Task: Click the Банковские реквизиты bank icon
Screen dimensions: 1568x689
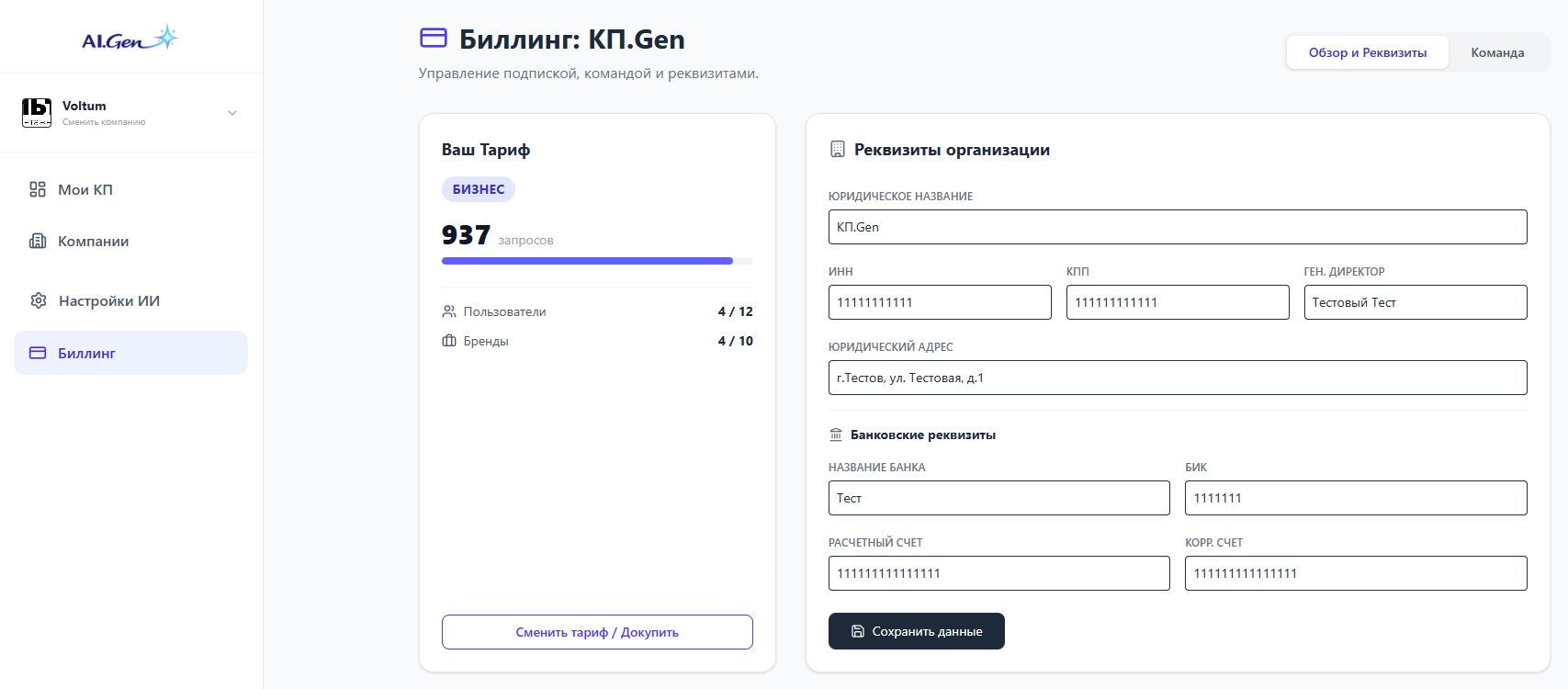Action: coord(836,435)
